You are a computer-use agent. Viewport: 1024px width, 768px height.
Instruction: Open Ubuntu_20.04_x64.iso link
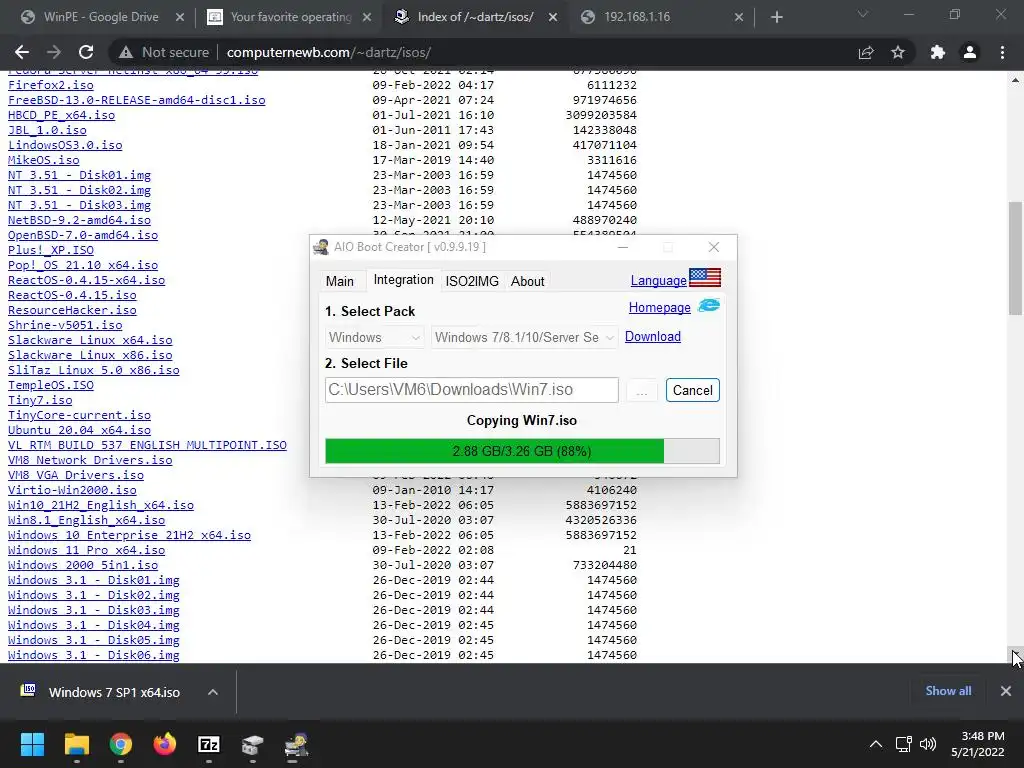pyautogui.click(x=79, y=430)
